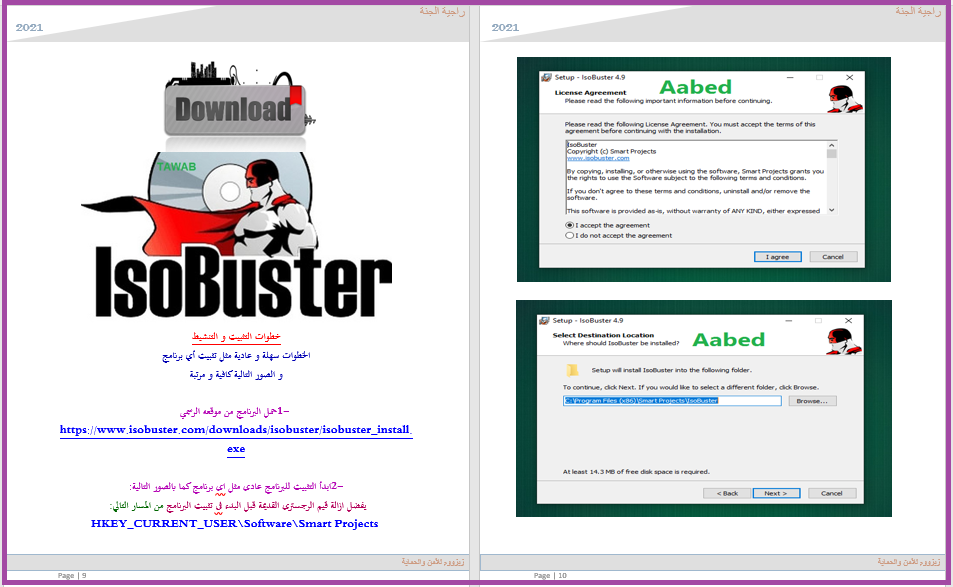Open the isobuster_install.exe download link
This screenshot has width=953, height=587.
pos(236,439)
